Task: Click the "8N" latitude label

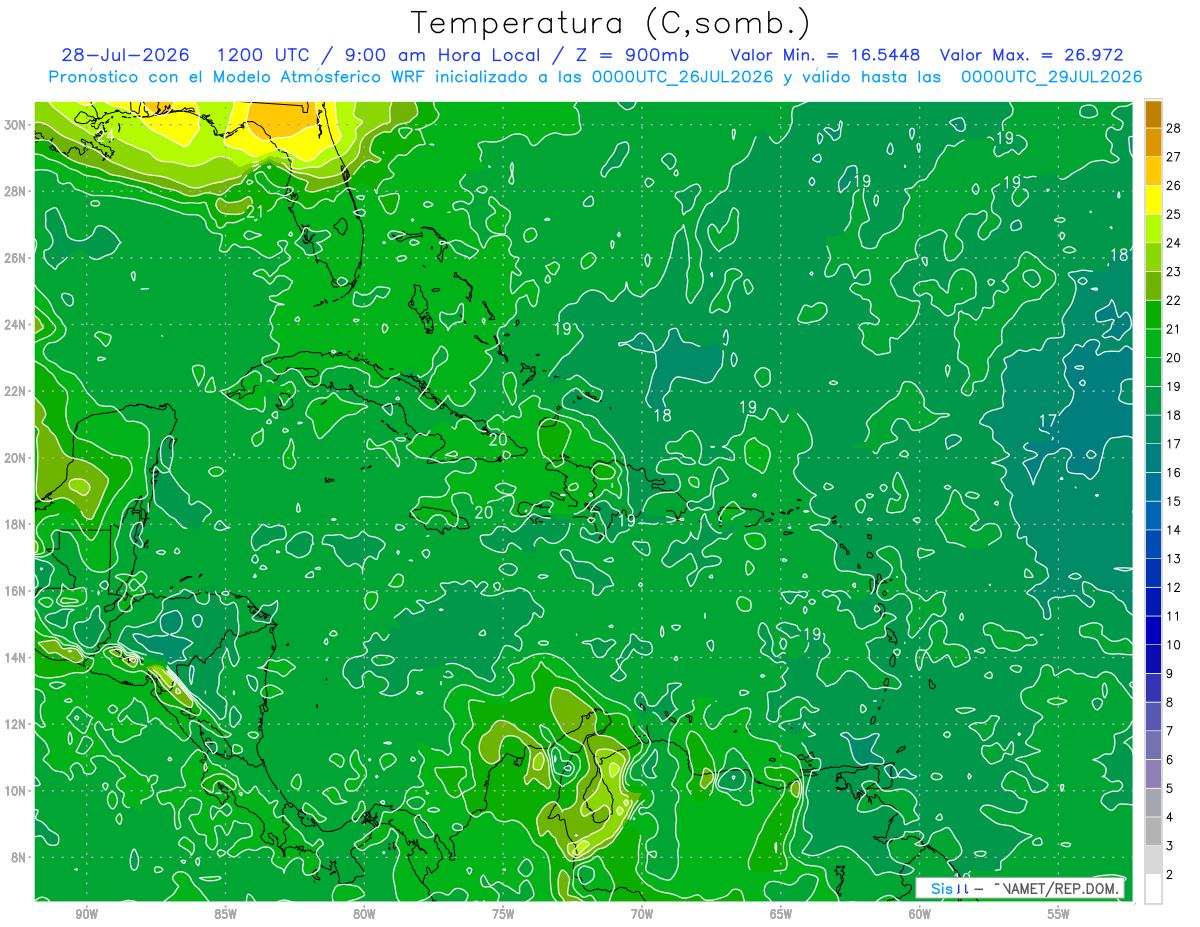Action: tap(20, 857)
